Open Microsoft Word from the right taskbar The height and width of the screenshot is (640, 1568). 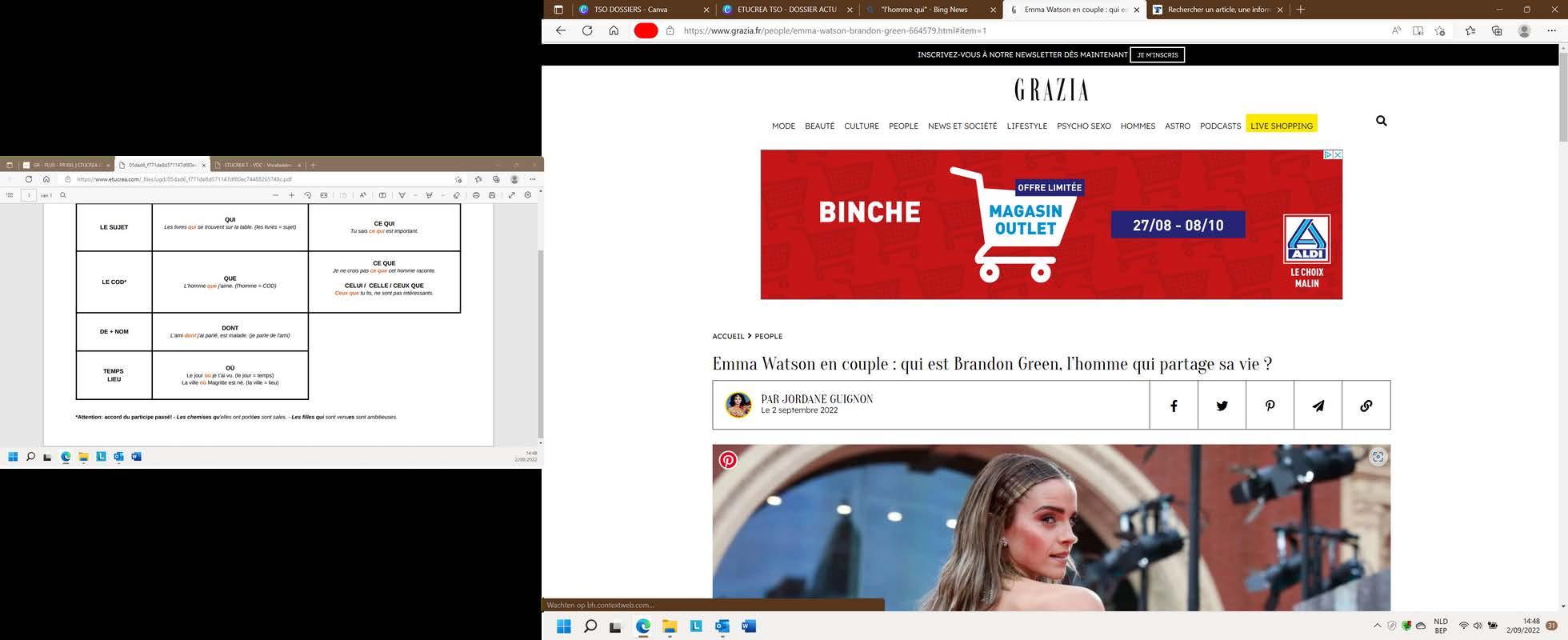click(x=749, y=626)
